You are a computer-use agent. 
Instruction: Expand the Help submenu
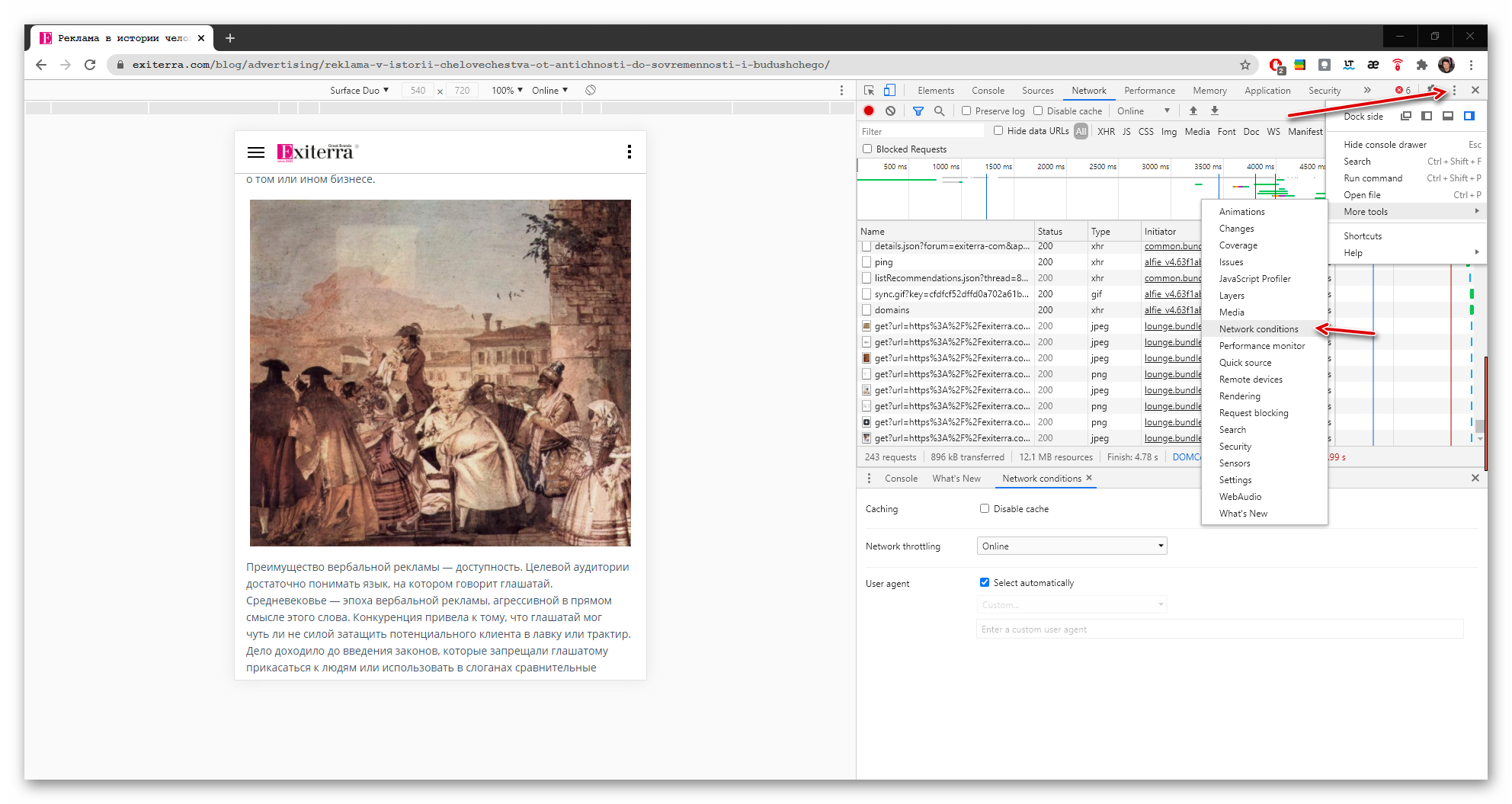coord(1407,253)
